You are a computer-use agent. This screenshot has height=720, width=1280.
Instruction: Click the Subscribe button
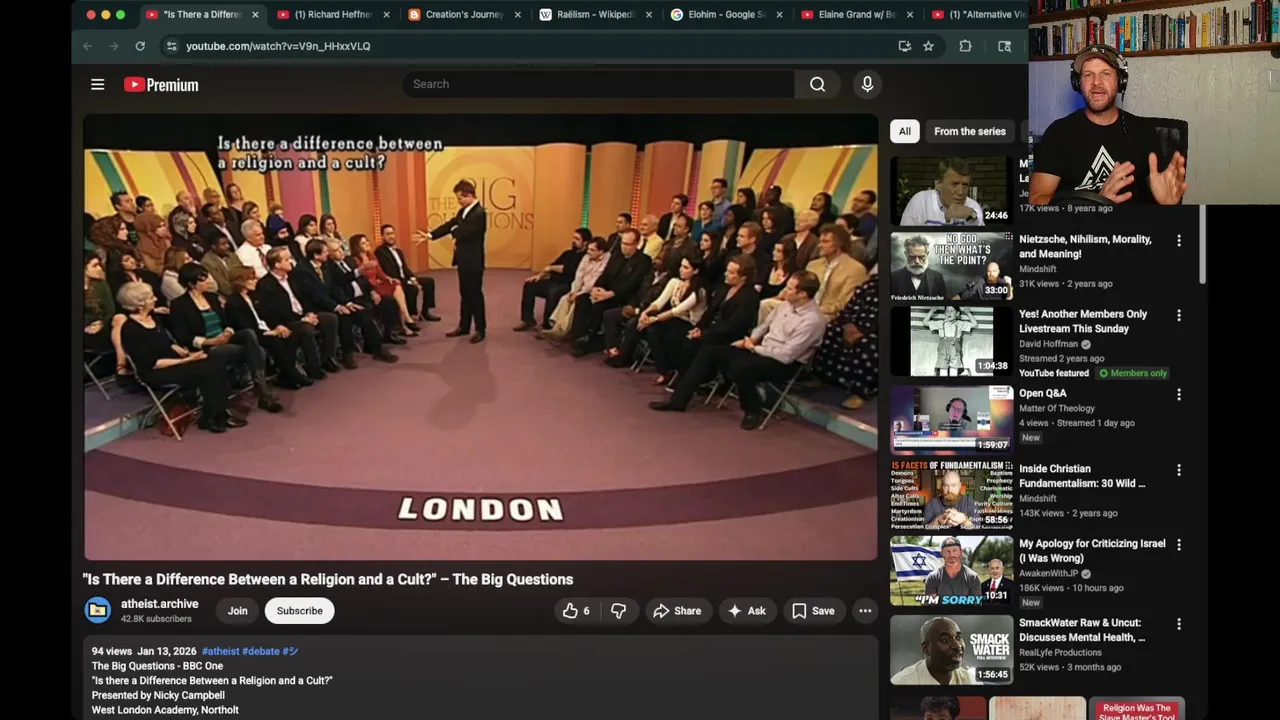[x=299, y=611]
